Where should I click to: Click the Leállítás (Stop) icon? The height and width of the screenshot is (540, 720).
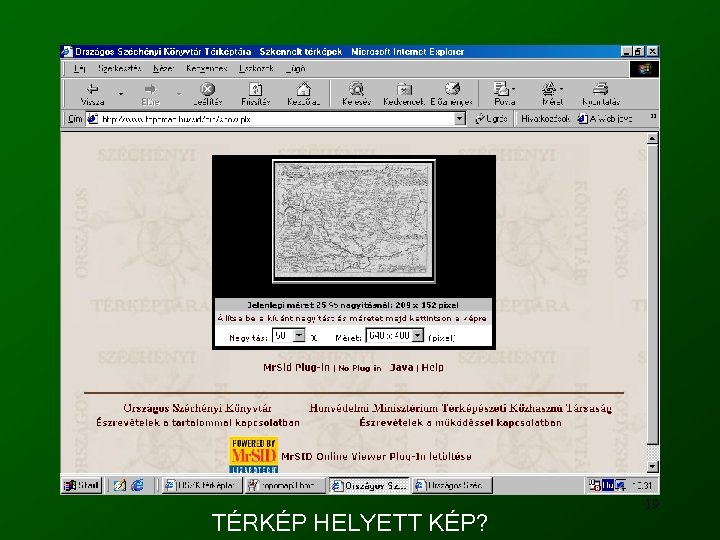(208, 89)
